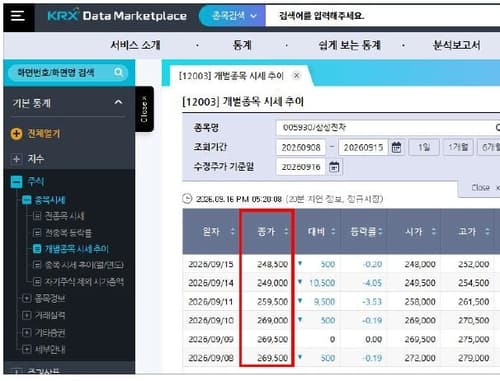The width and height of the screenshot is (500, 381).
Task: Open the 서비스 소개 menu
Action: tap(135, 45)
